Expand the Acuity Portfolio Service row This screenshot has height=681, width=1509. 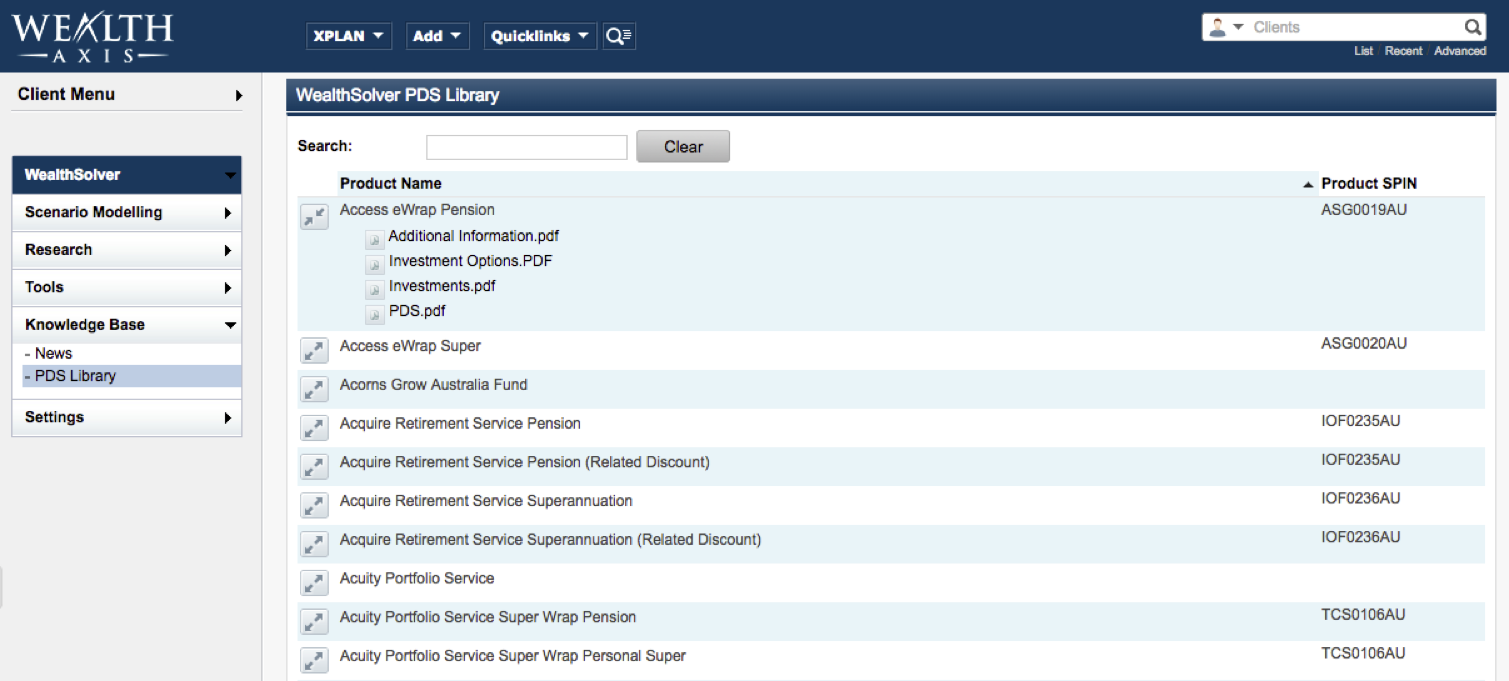[x=315, y=584]
